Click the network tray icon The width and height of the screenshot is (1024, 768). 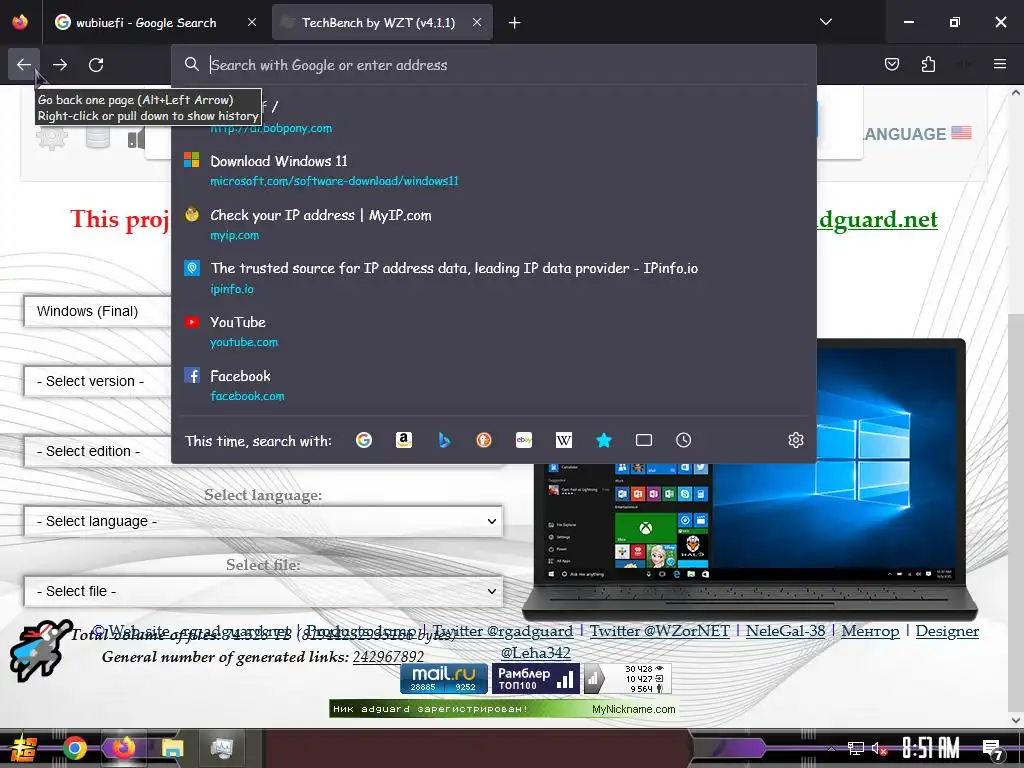click(856, 749)
